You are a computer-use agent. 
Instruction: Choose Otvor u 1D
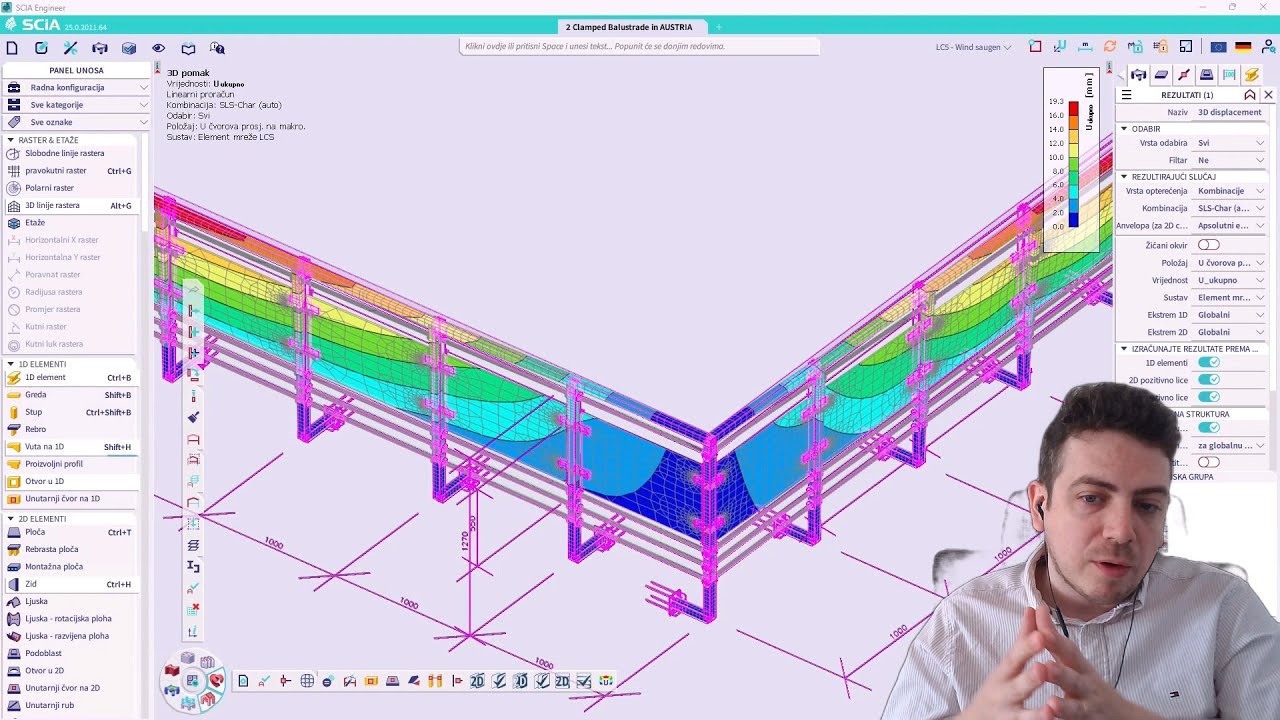point(70,481)
